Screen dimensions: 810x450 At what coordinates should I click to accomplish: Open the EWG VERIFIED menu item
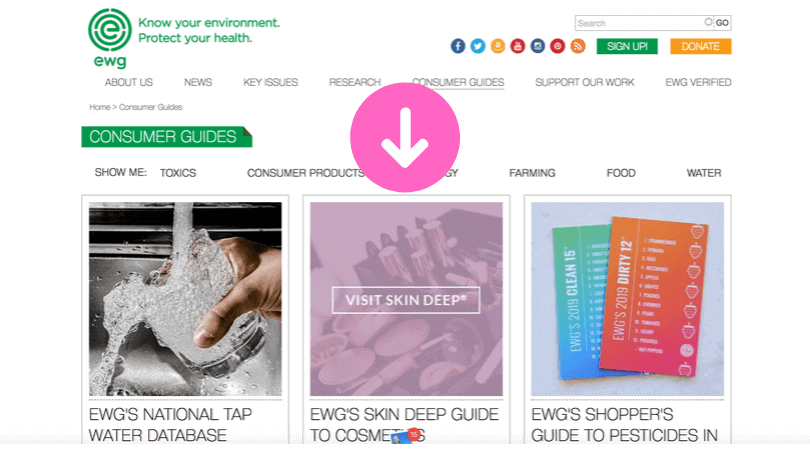click(698, 82)
